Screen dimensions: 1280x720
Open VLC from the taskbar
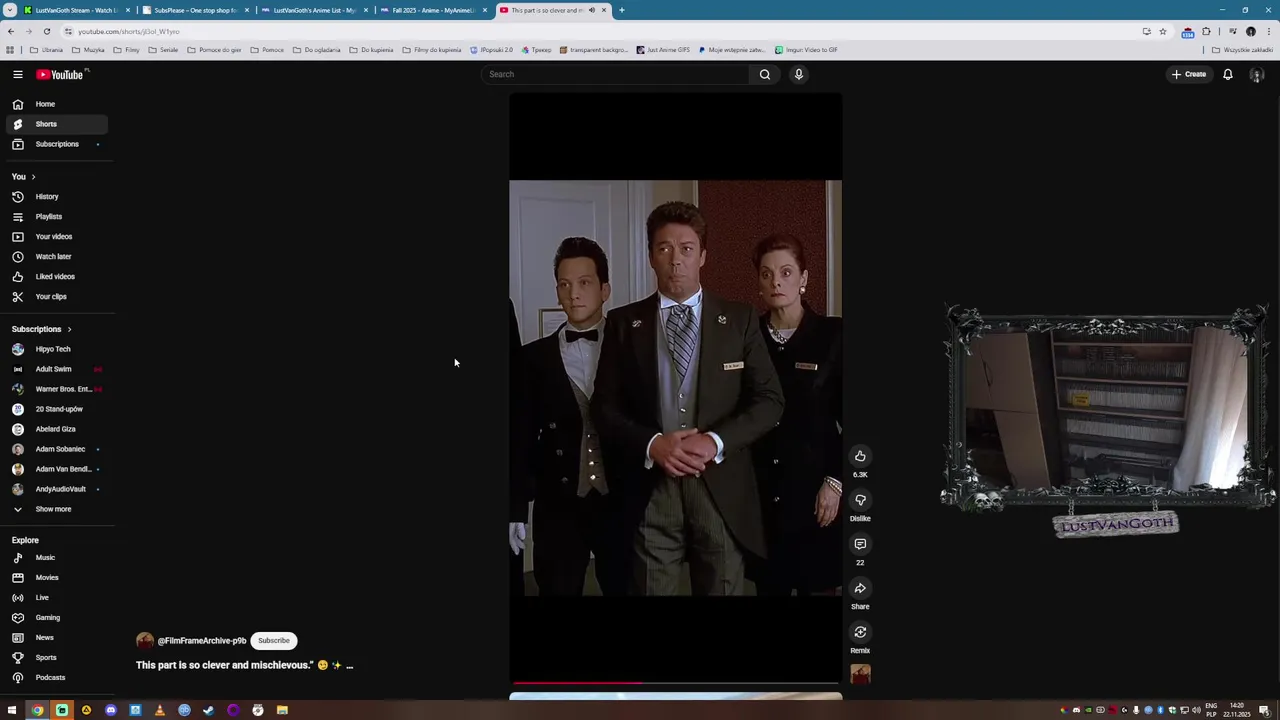click(x=160, y=711)
